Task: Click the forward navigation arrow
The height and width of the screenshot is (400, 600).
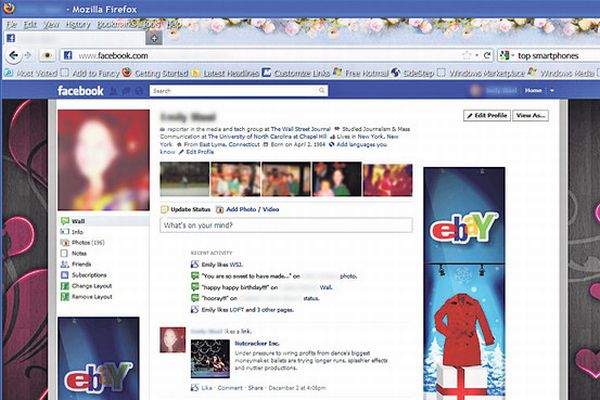Action: (x=28, y=56)
